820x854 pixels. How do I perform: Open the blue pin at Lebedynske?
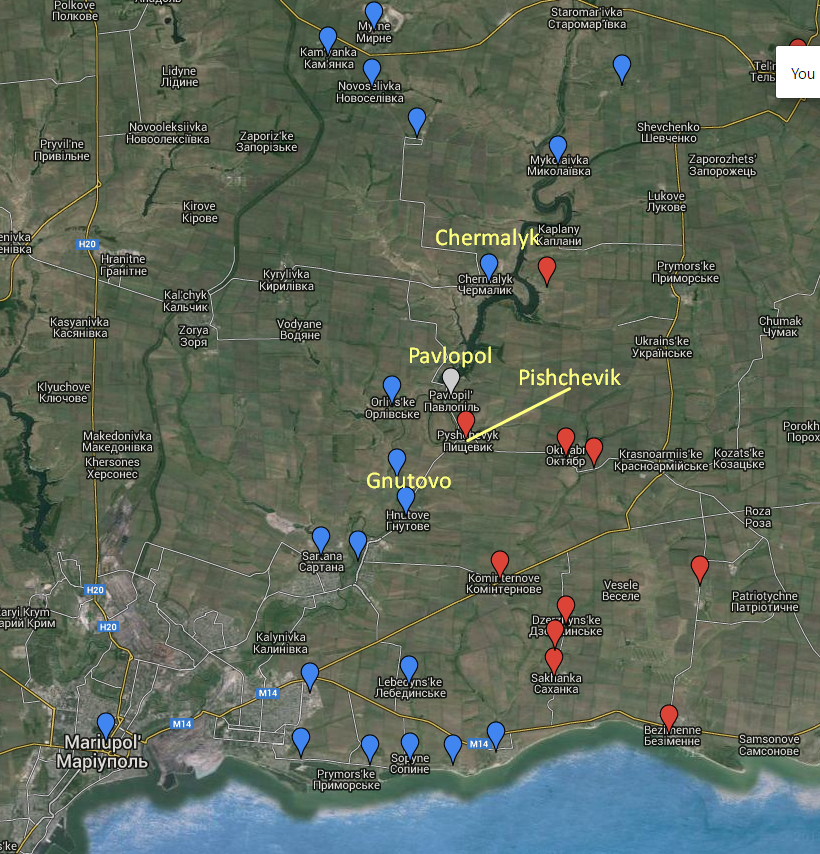(409, 667)
